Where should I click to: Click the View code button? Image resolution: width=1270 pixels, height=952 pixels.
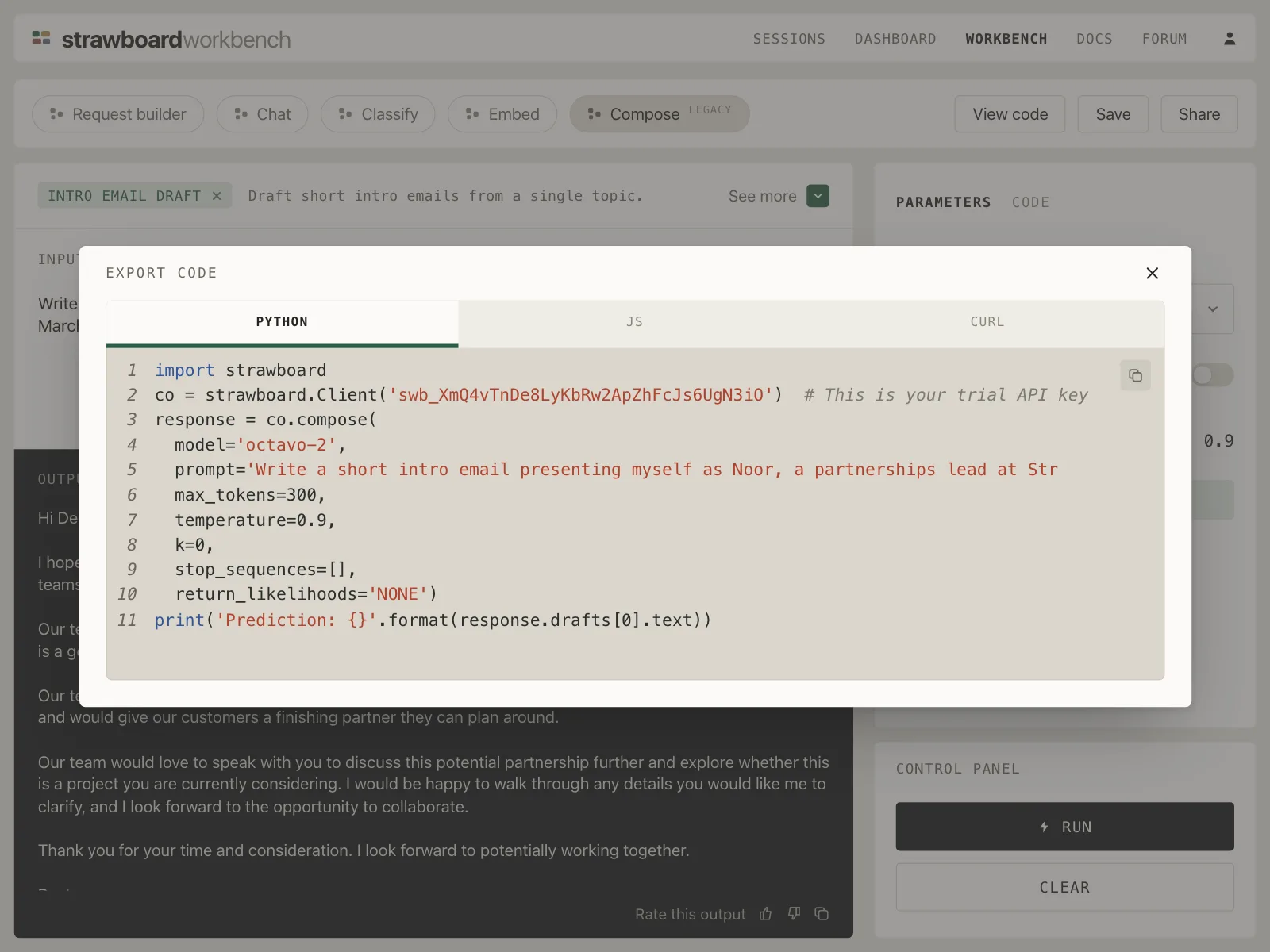(x=1010, y=114)
